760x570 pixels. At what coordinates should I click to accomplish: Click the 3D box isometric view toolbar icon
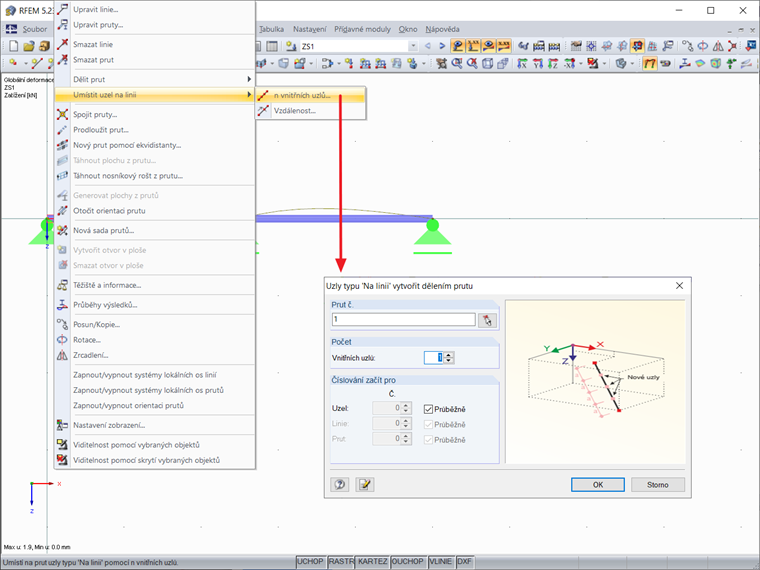[x=488, y=63]
